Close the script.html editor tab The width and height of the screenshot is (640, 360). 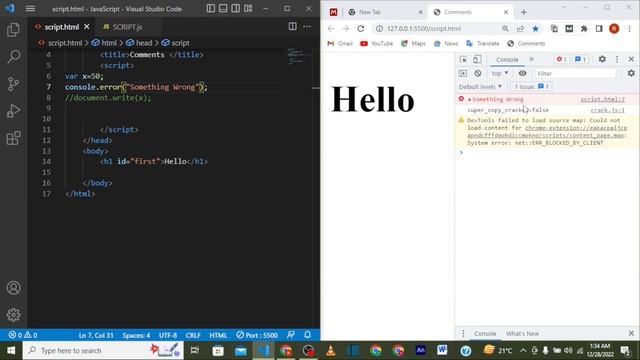(87, 27)
